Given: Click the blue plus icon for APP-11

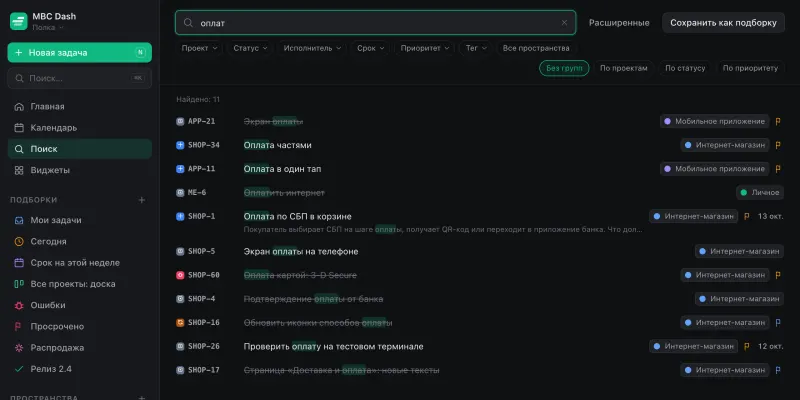Looking at the screenshot, I should (180, 169).
